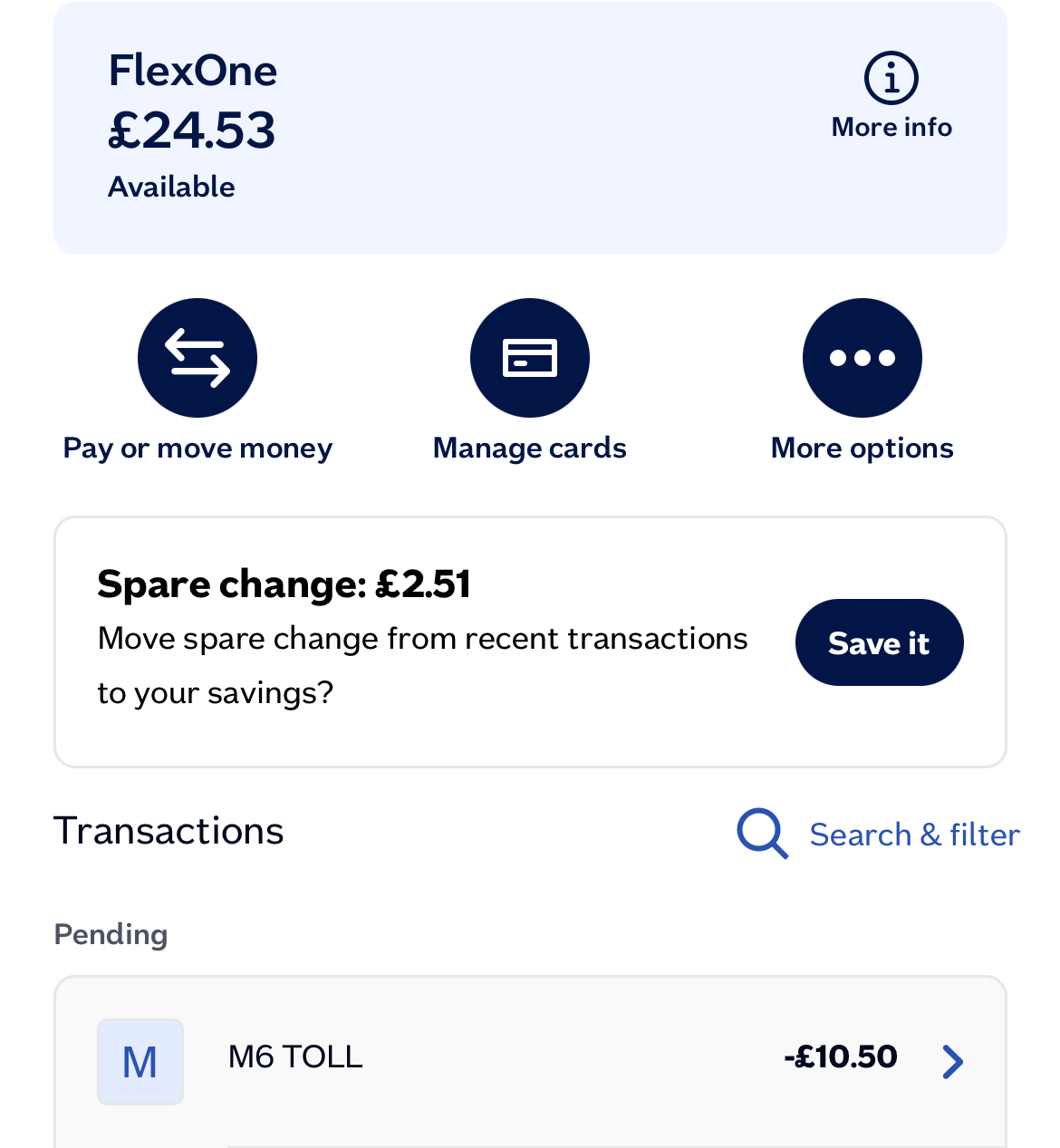
Task: Tap the 'More options' label
Action: point(862,449)
